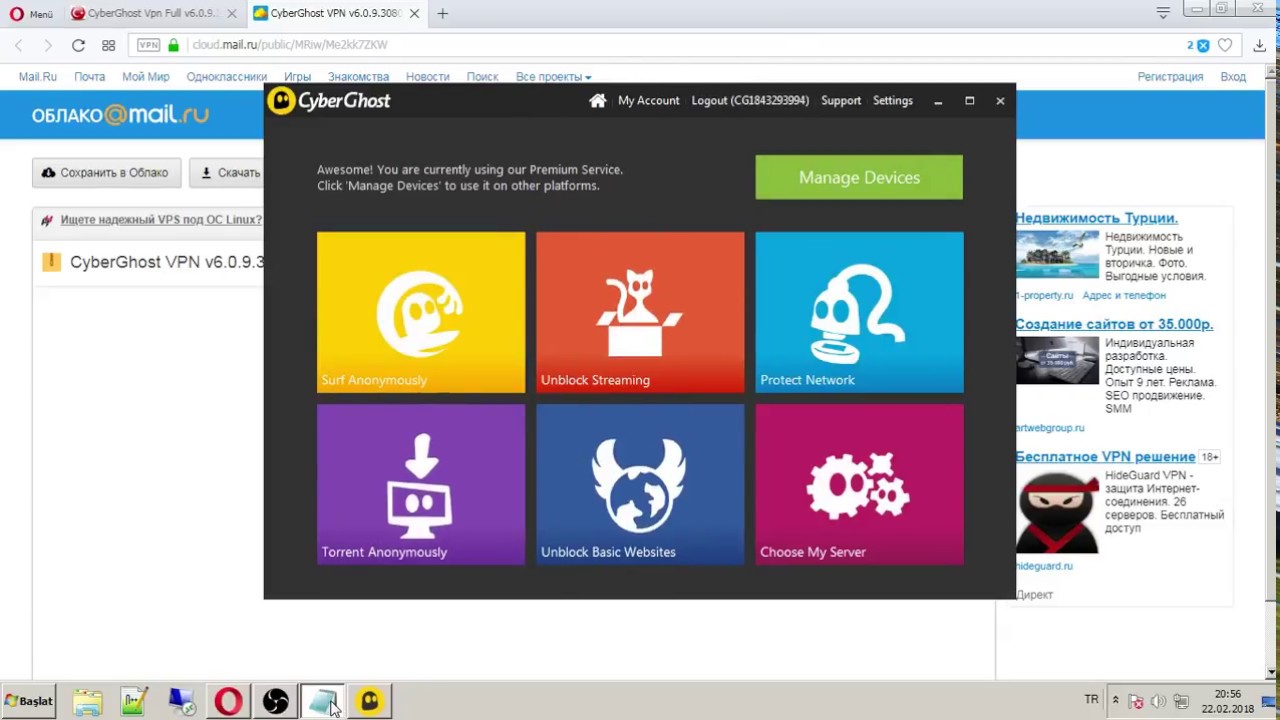This screenshot has width=1280, height=720.
Task: Open My Account in CyberGhost
Action: coord(648,100)
